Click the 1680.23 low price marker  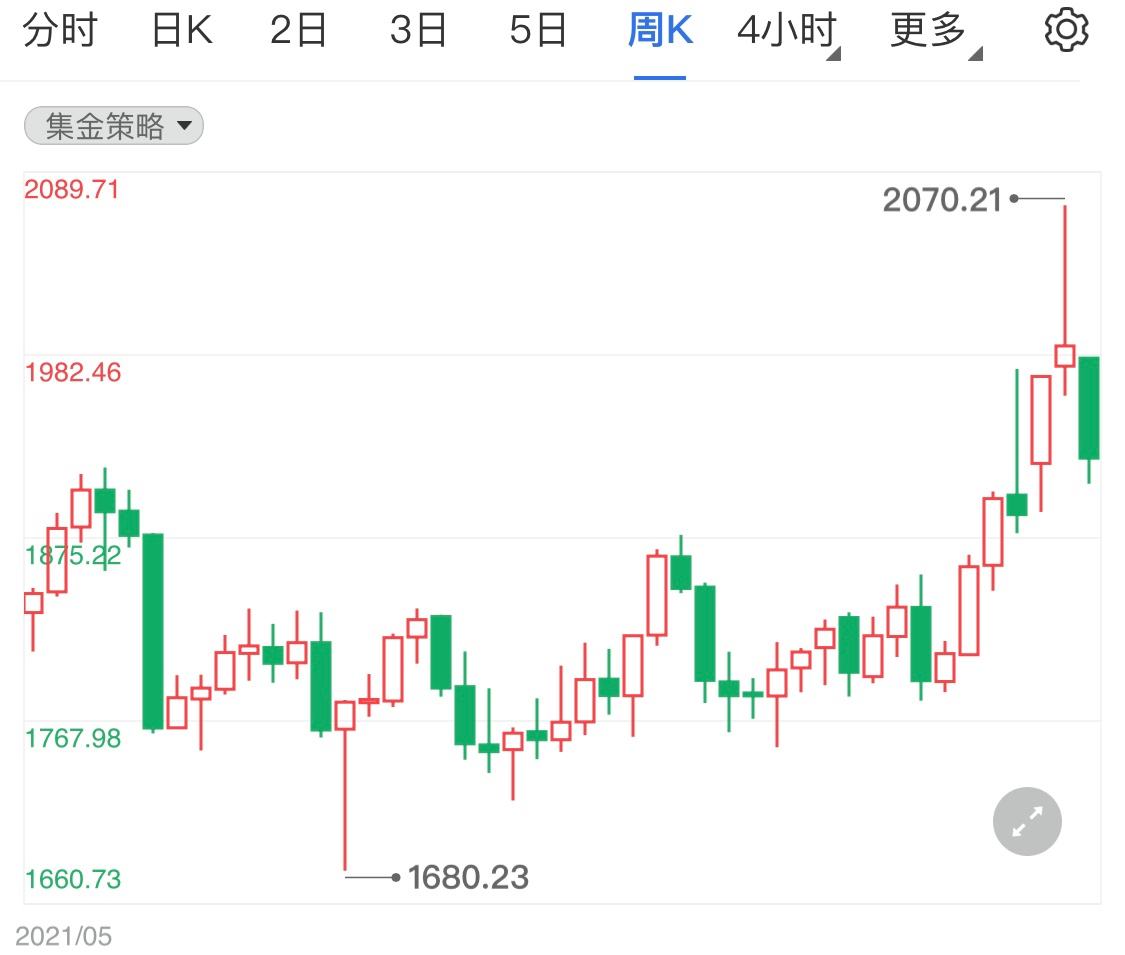(x=469, y=877)
